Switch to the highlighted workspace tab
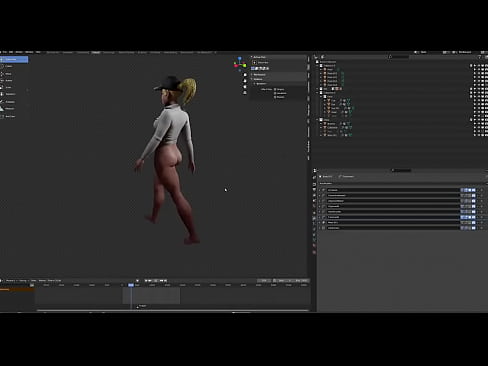Screen dimensions: 488x366 coord(96,52)
